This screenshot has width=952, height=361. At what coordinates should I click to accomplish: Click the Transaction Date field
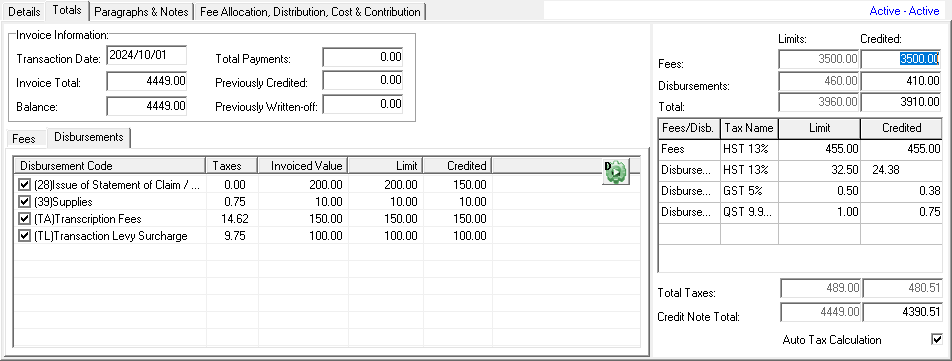[146, 56]
